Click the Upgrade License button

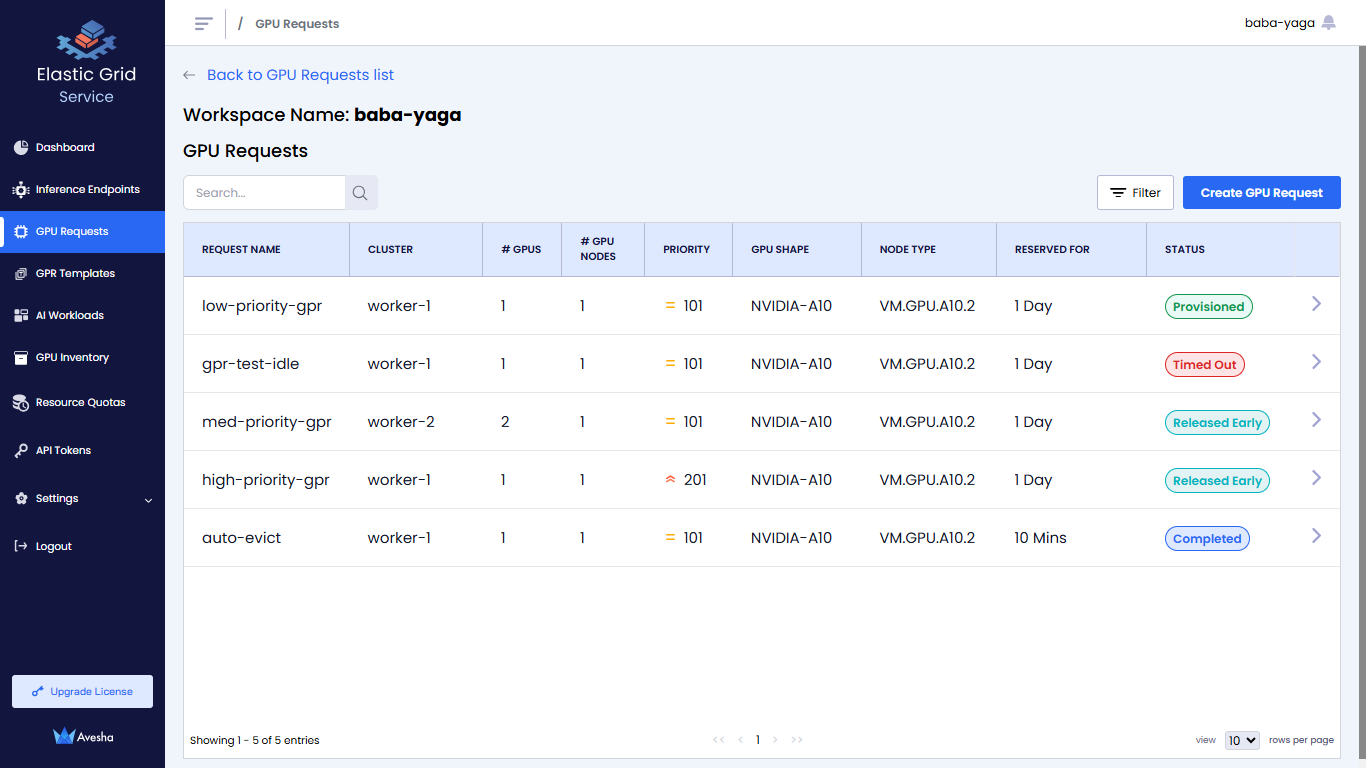tap(82, 692)
